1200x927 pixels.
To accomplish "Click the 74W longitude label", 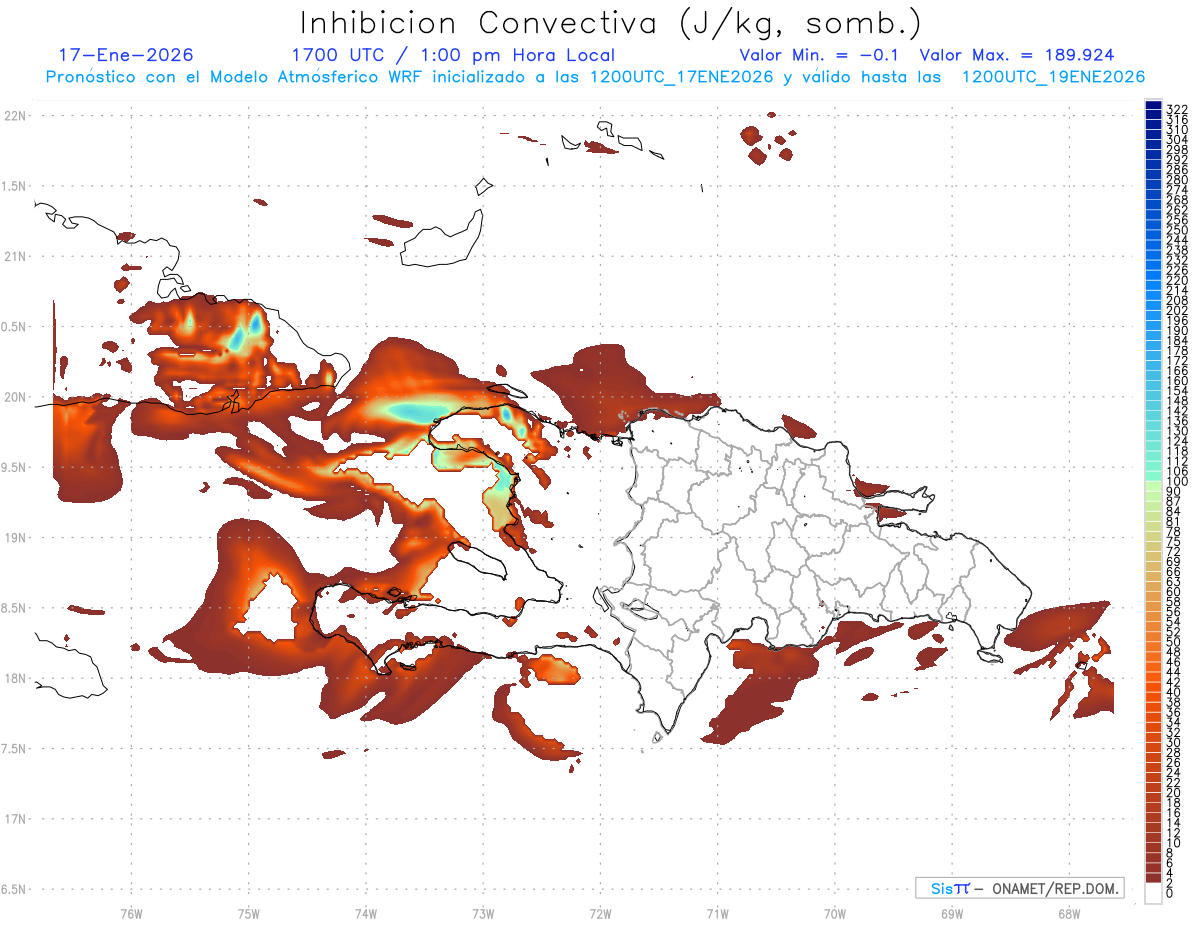I will (366, 912).
